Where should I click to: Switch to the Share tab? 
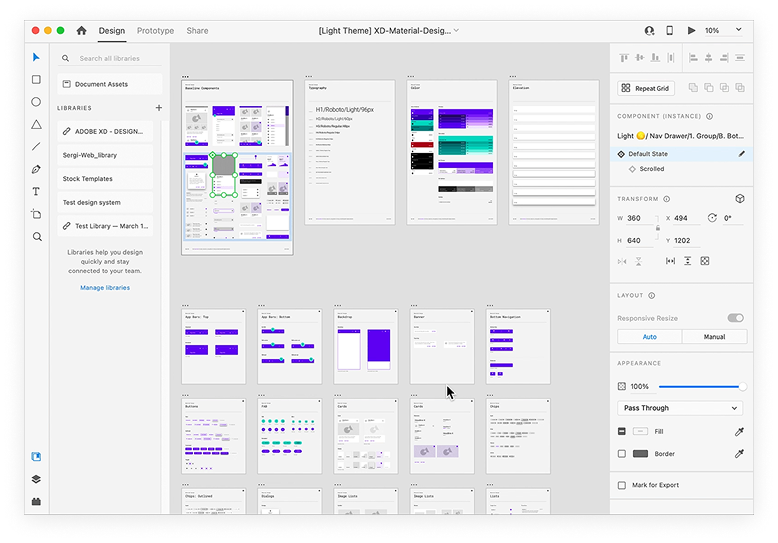pyautogui.click(x=197, y=31)
